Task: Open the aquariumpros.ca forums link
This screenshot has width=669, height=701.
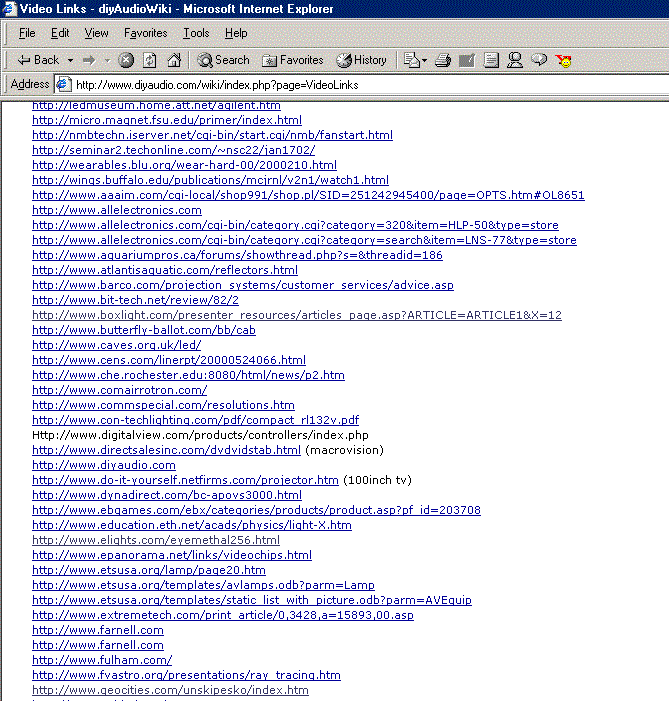Action: [237, 255]
